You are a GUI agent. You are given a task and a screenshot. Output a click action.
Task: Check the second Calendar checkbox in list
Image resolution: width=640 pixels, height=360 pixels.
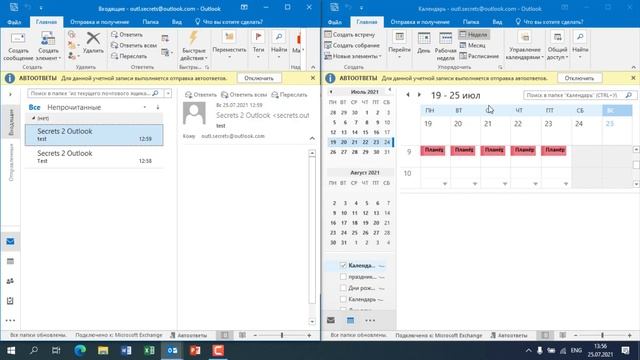click(343, 299)
